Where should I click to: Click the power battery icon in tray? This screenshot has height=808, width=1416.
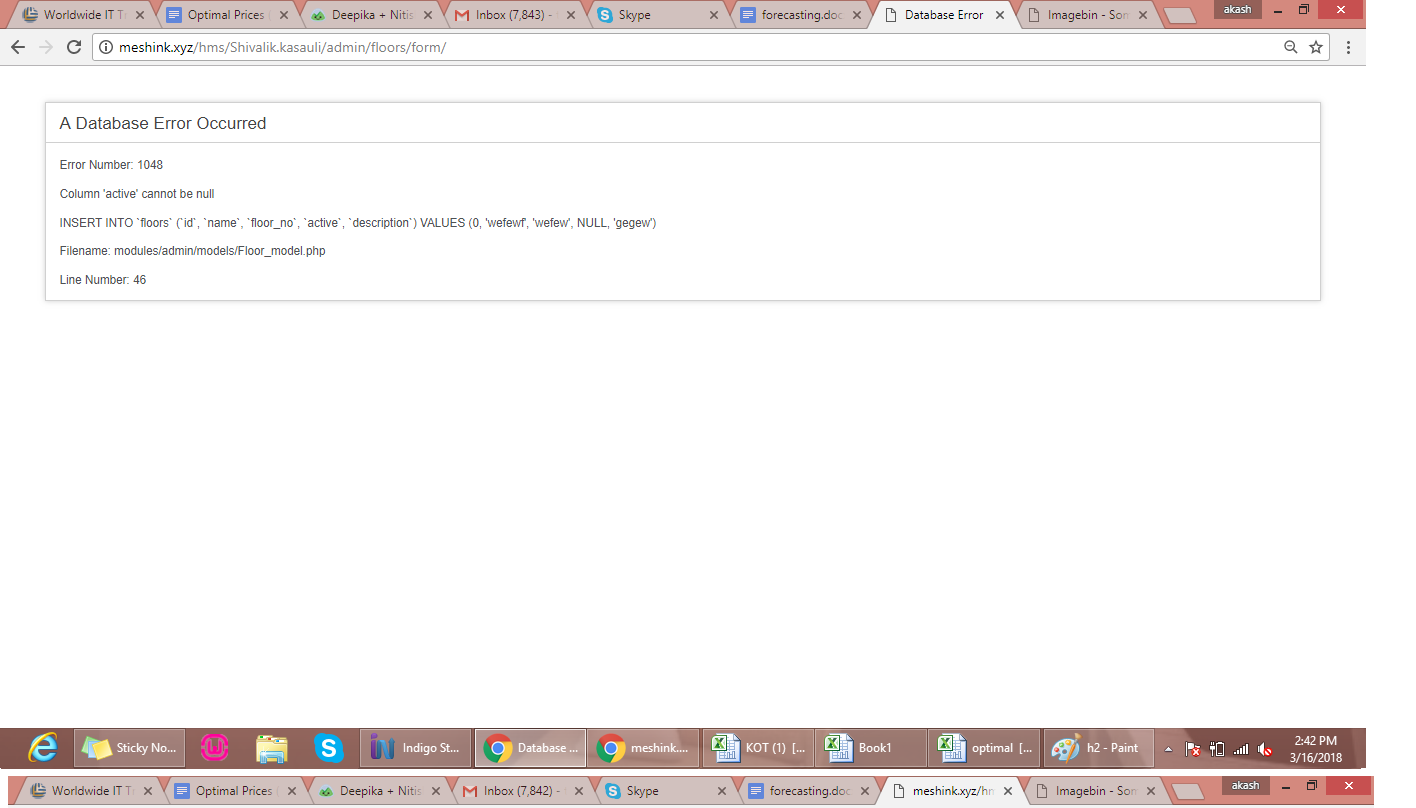(x=1216, y=748)
